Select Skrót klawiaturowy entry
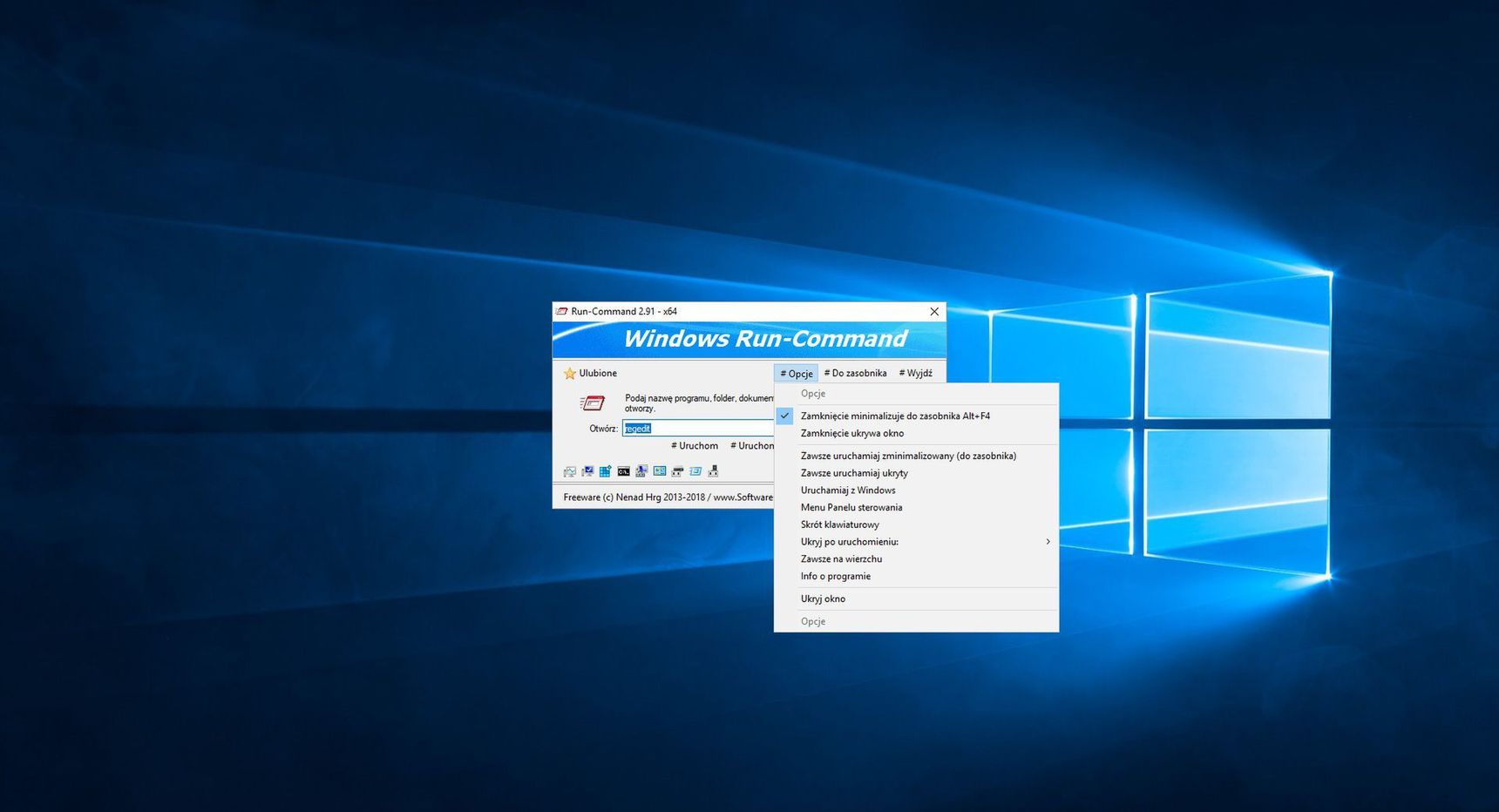This screenshot has width=1499, height=812. pyautogui.click(x=916, y=524)
